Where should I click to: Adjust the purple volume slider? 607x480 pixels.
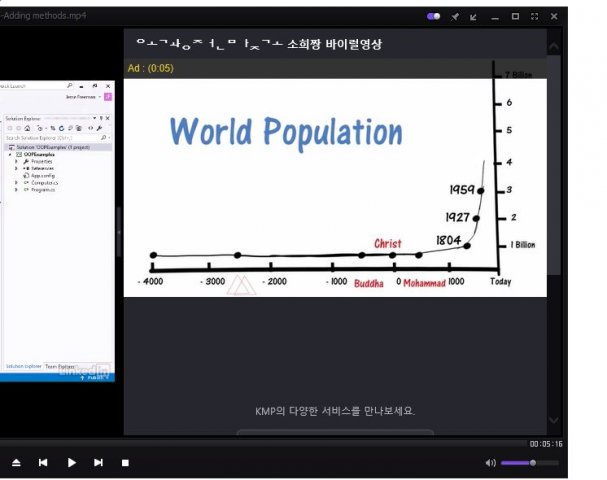point(530,463)
